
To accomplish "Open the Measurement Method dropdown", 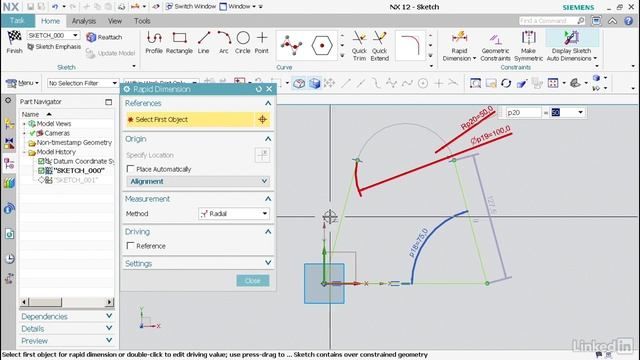I will point(234,213).
